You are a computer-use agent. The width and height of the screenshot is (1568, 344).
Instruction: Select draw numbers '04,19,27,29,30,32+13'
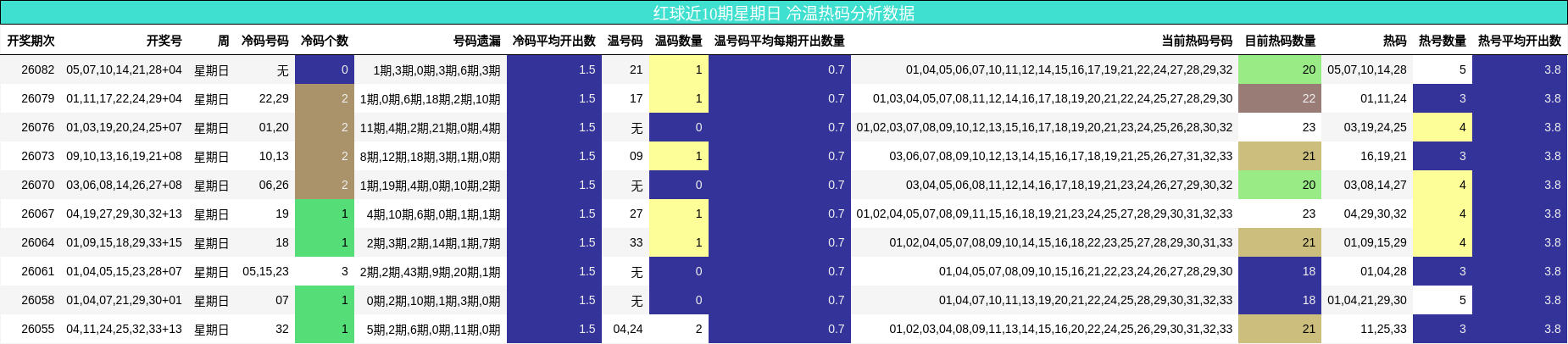tap(124, 214)
